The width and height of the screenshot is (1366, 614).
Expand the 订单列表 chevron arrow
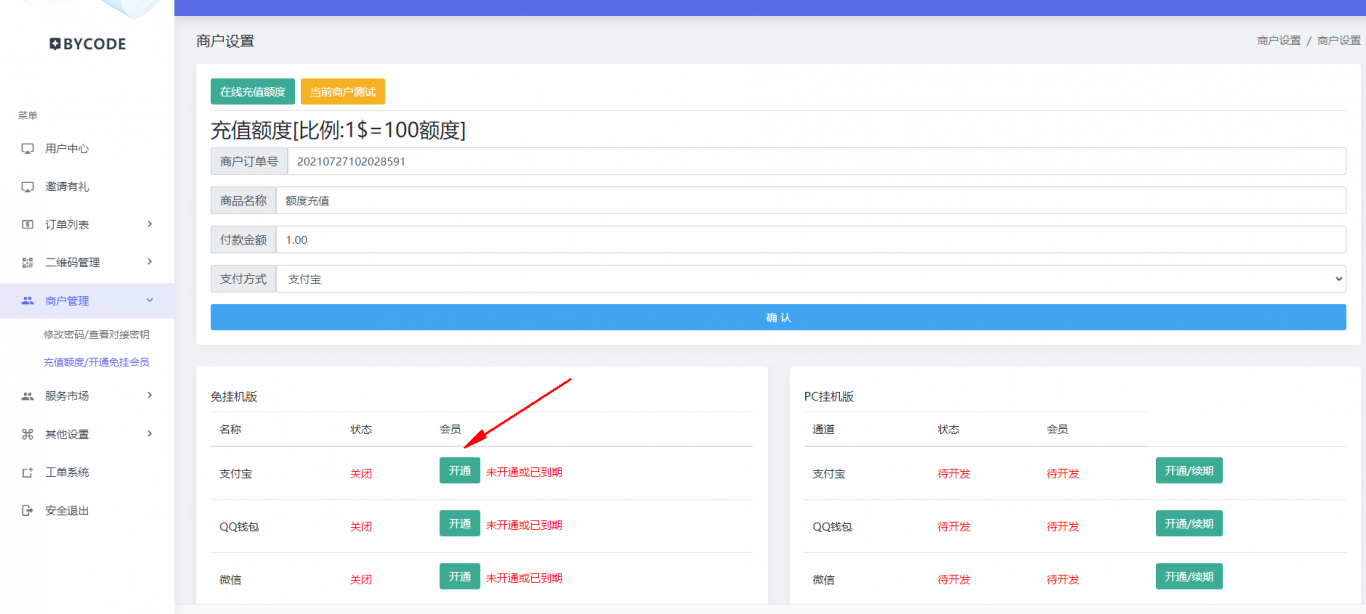point(150,224)
